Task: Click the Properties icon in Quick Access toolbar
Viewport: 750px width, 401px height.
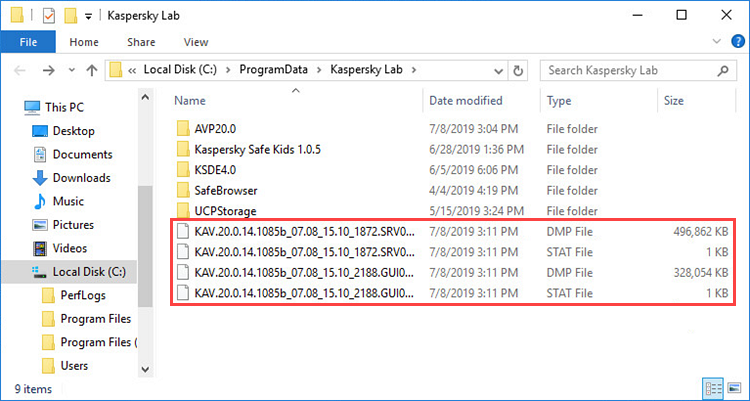Action: tap(47, 17)
